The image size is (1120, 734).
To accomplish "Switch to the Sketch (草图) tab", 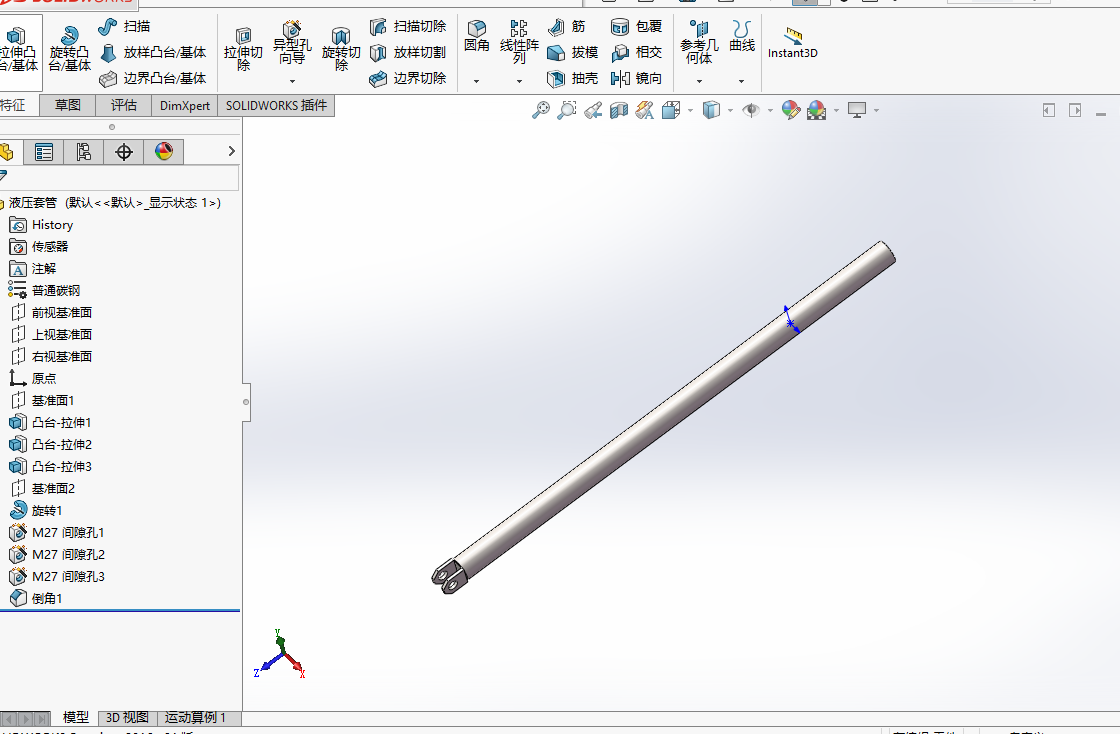I will [x=68, y=105].
